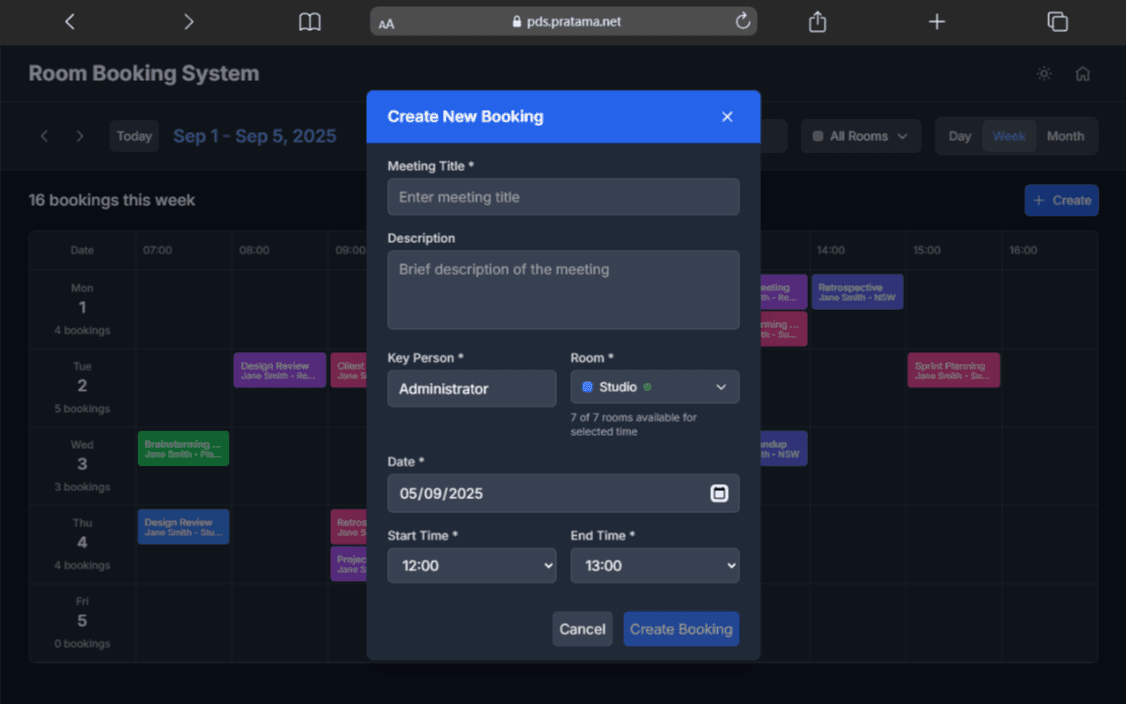
Task: Open the Start Time 12:00 dropdown
Action: [x=472, y=565]
